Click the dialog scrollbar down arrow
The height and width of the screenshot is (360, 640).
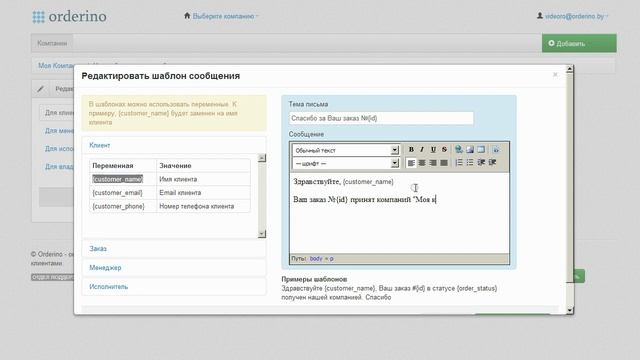(570, 310)
